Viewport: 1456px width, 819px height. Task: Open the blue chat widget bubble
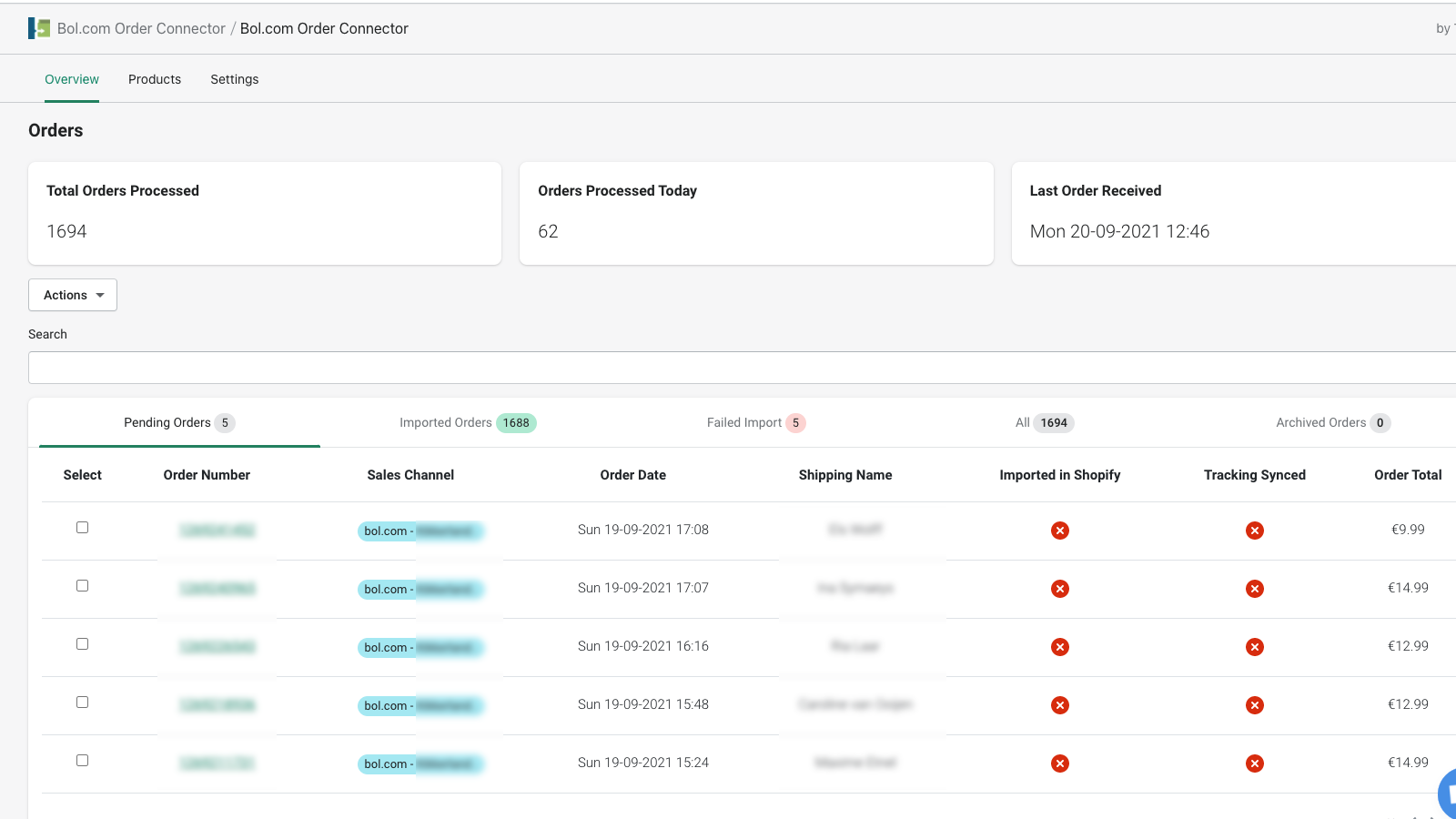[x=1448, y=792]
